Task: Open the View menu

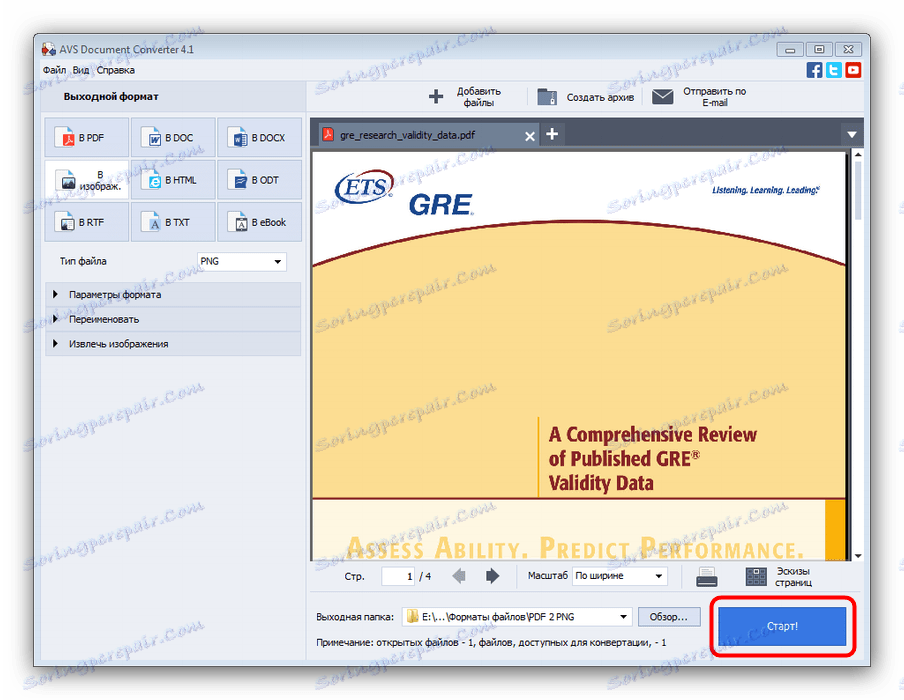Action: point(81,70)
